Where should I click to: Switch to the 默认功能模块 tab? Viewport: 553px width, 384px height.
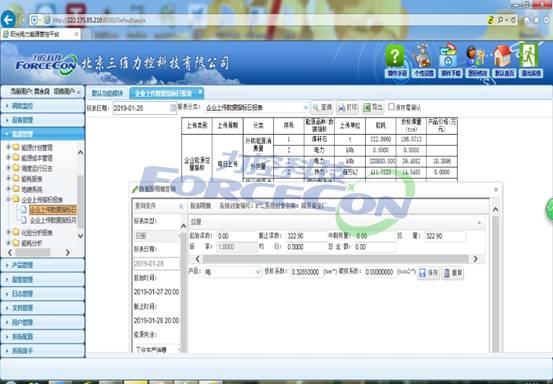[108, 93]
